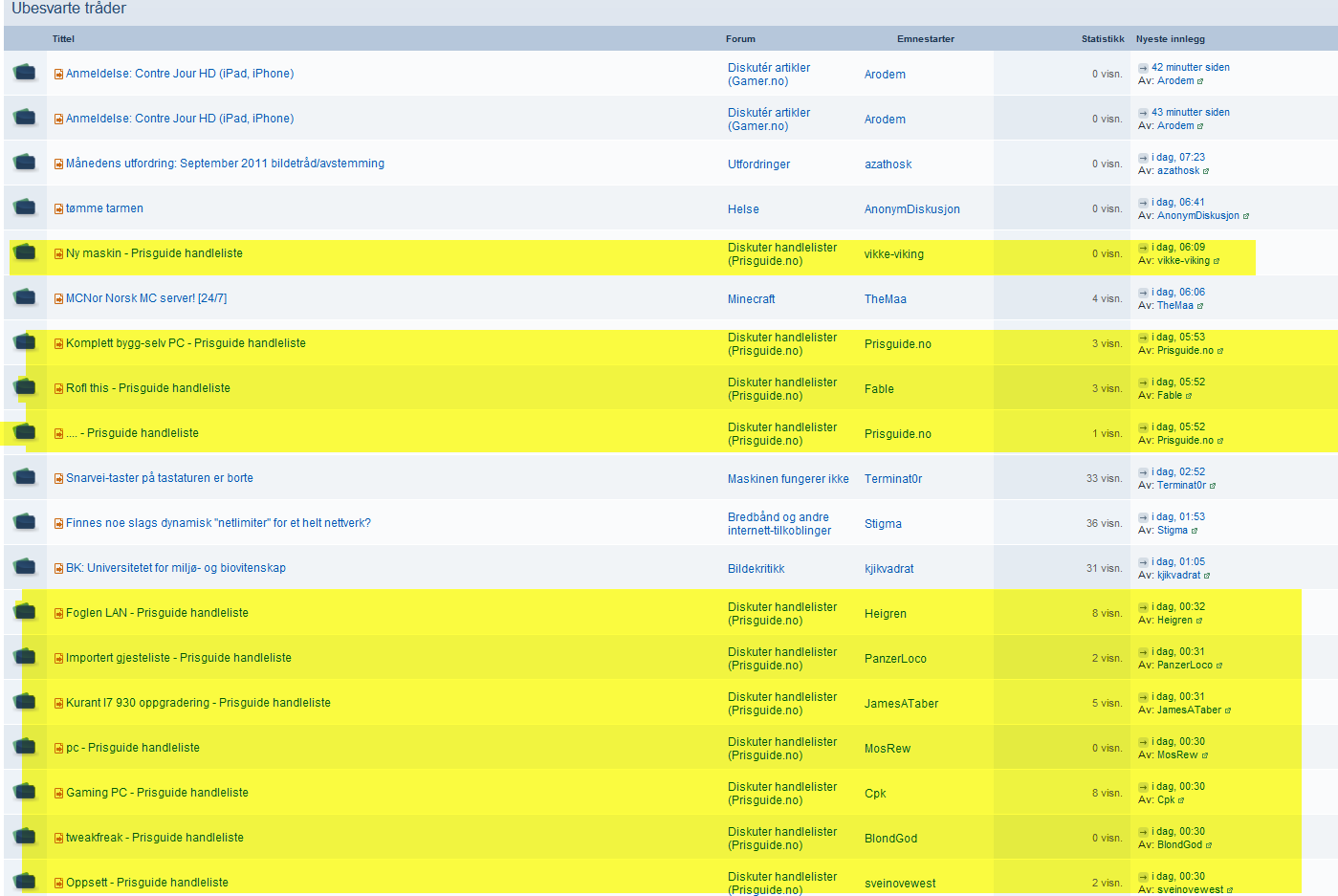Viewport: 1338px width, 896px height.
Task: Click profile icon after 'Av: Stigma'
Action: click(1195, 531)
